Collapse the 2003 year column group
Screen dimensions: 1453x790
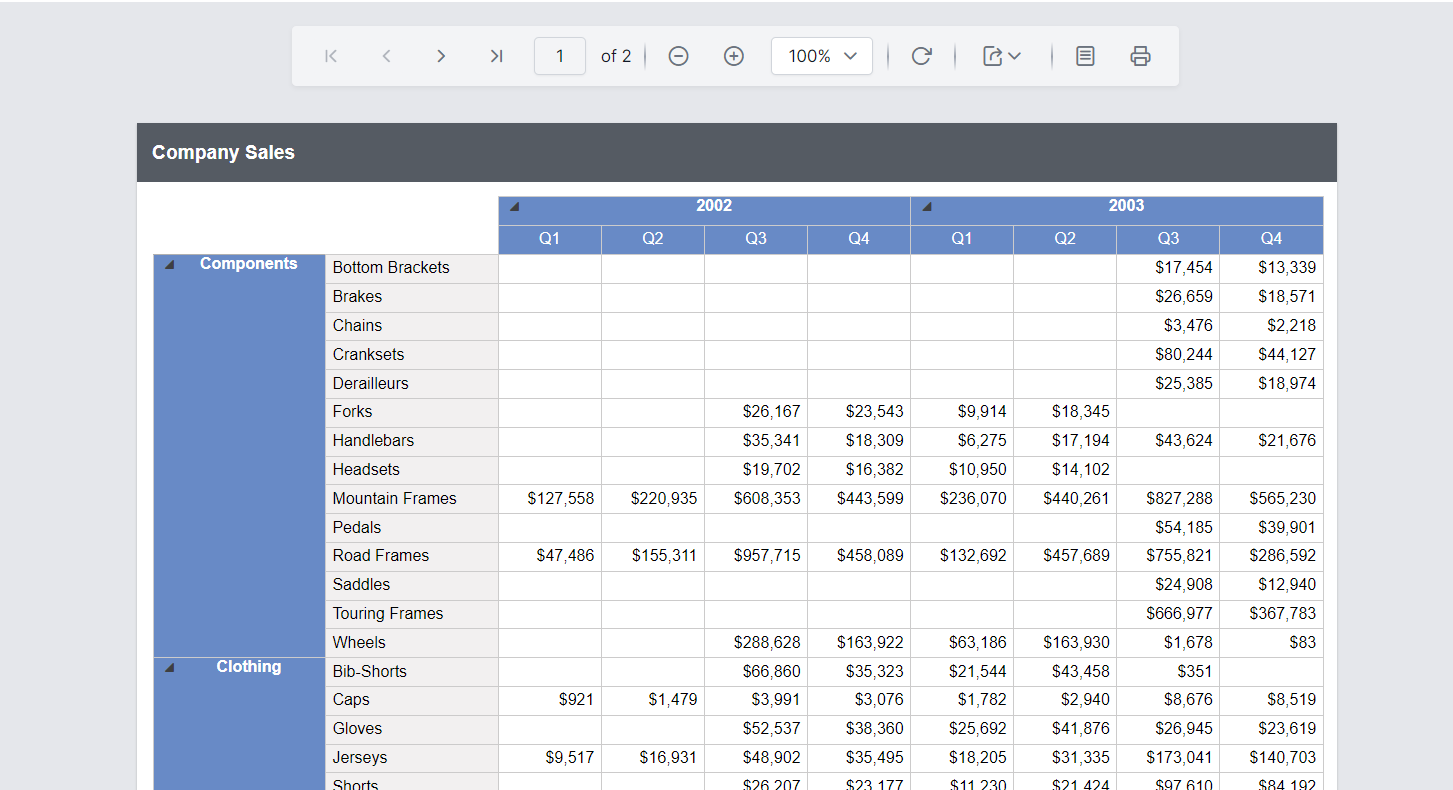(x=926, y=207)
